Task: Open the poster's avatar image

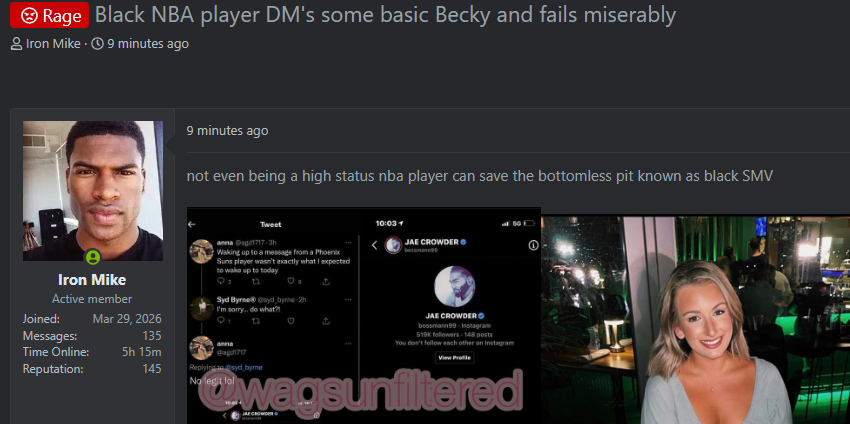Action: pyautogui.click(x=93, y=190)
